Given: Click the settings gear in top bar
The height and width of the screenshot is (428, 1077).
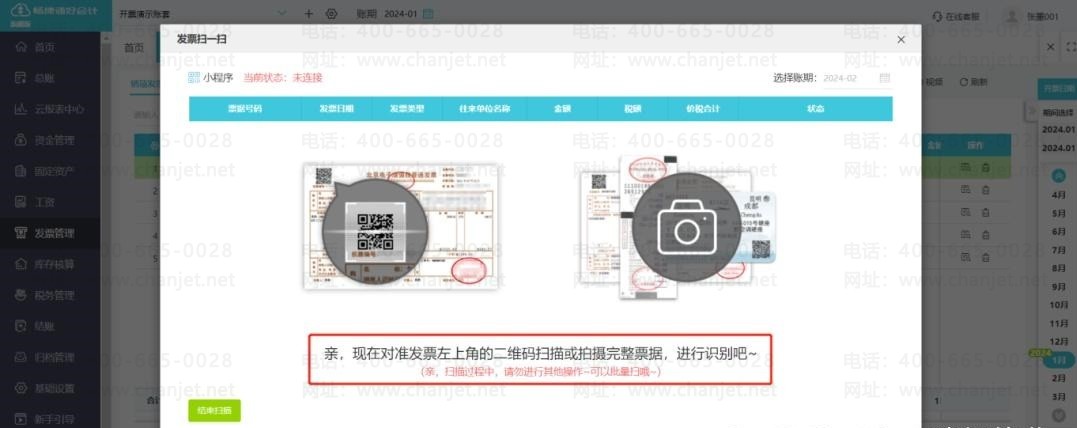Looking at the screenshot, I should click(332, 14).
